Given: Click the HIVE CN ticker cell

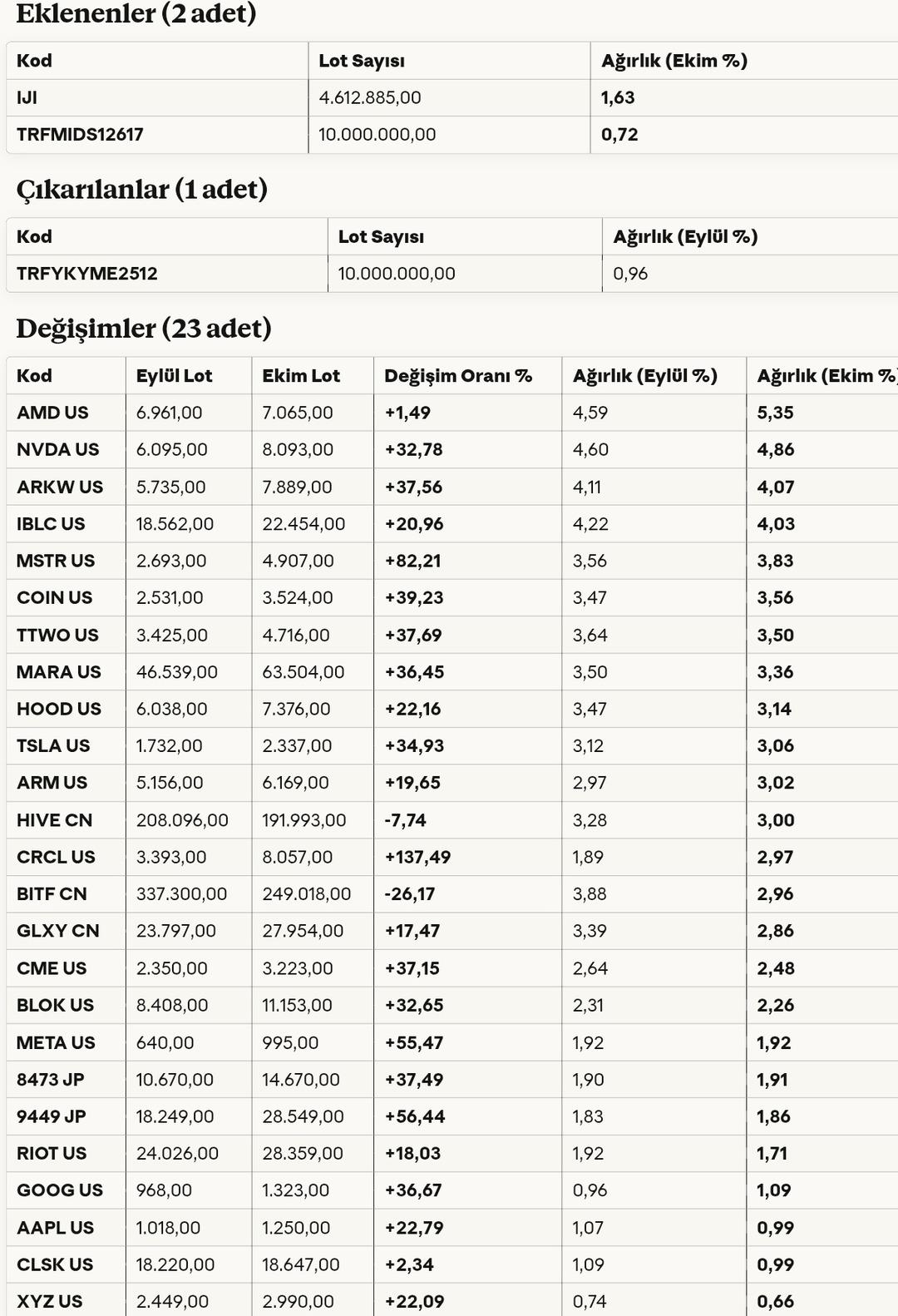Looking at the screenshot, I should pos(54,820).
